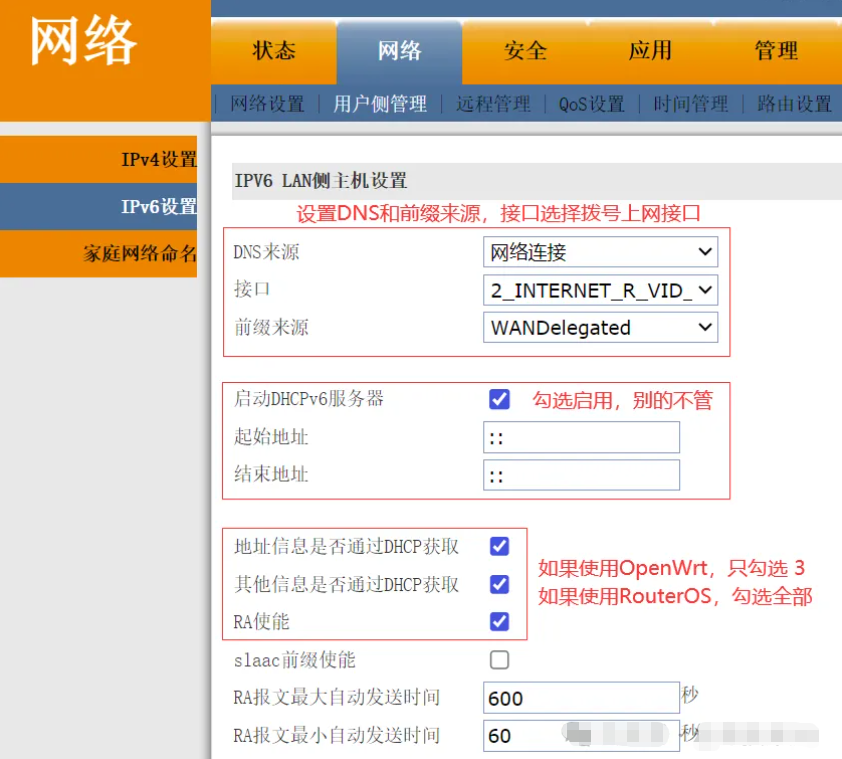Click the 起始地址 input field
The image size is (842, 759).
(580, 437)
